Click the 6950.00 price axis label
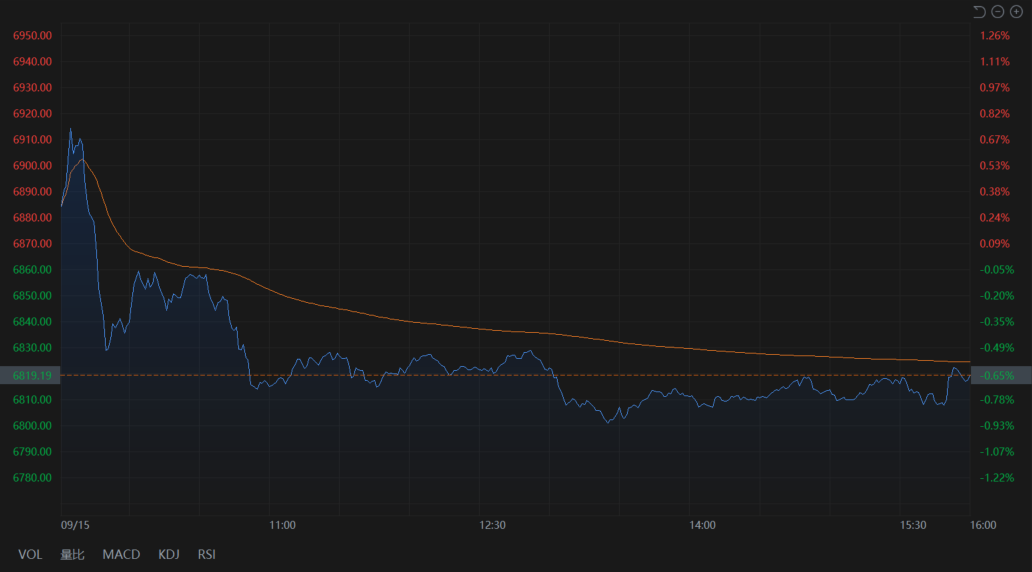The image size is (1032, 572). [x=32, y=36]
